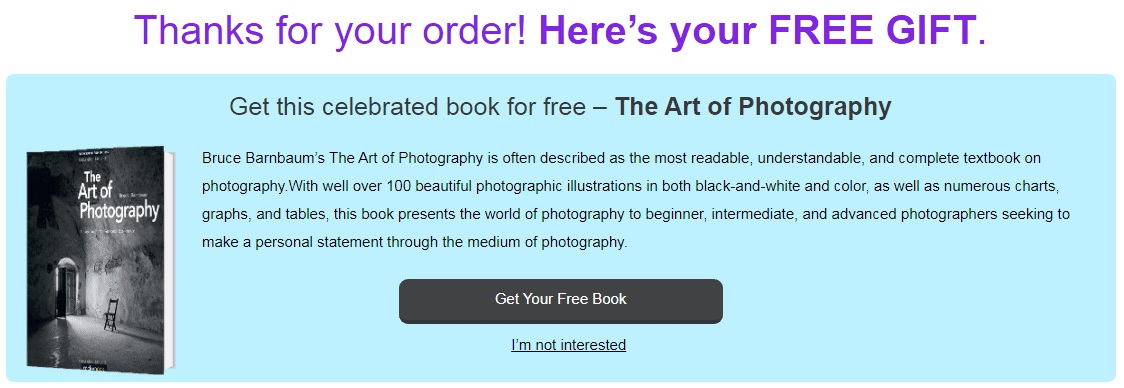Open the Art of Photography book cover image
This screenshot has height=388, width=1124.
pyautogui.click(x=100, y=259)
